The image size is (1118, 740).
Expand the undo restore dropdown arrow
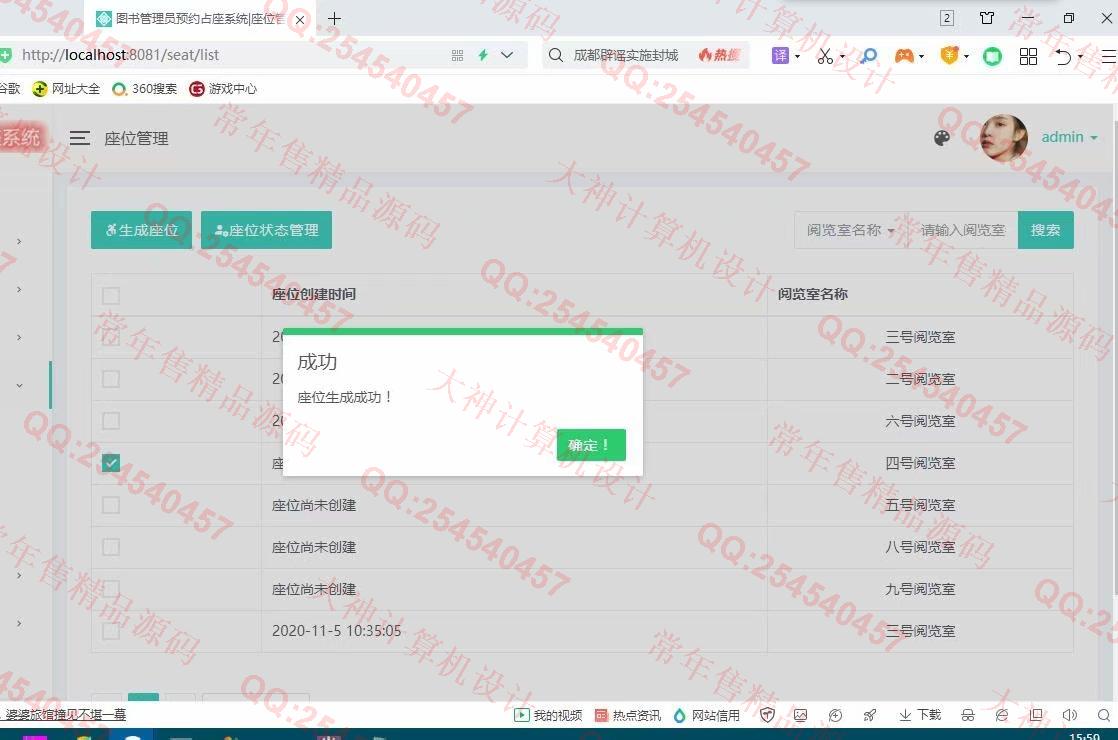point(1080,56)
